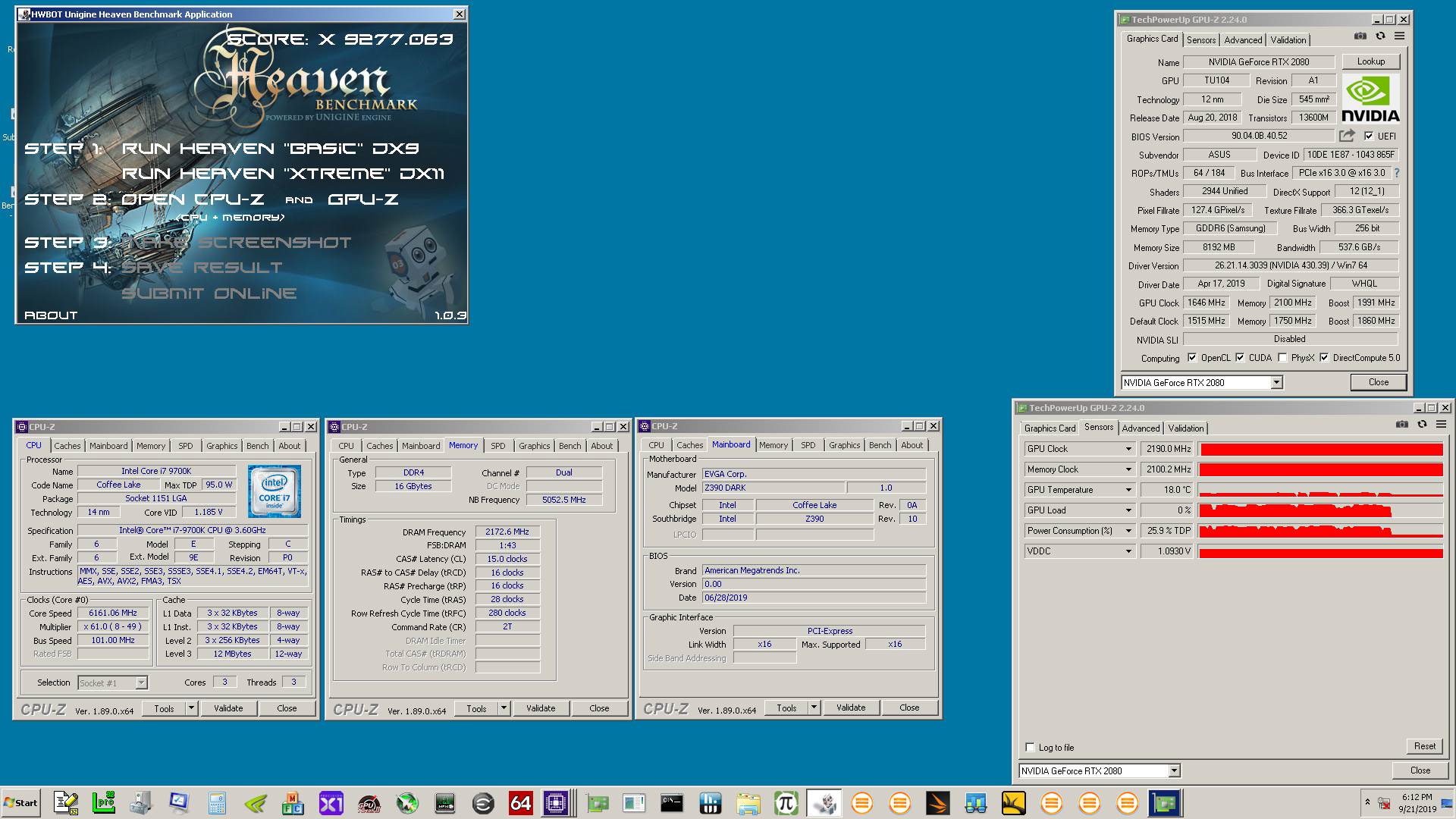Open the MFC blocks taskbar icon
Image resolution: width=1456 pixels, height=819 pixels.
[x=293, y=803]
